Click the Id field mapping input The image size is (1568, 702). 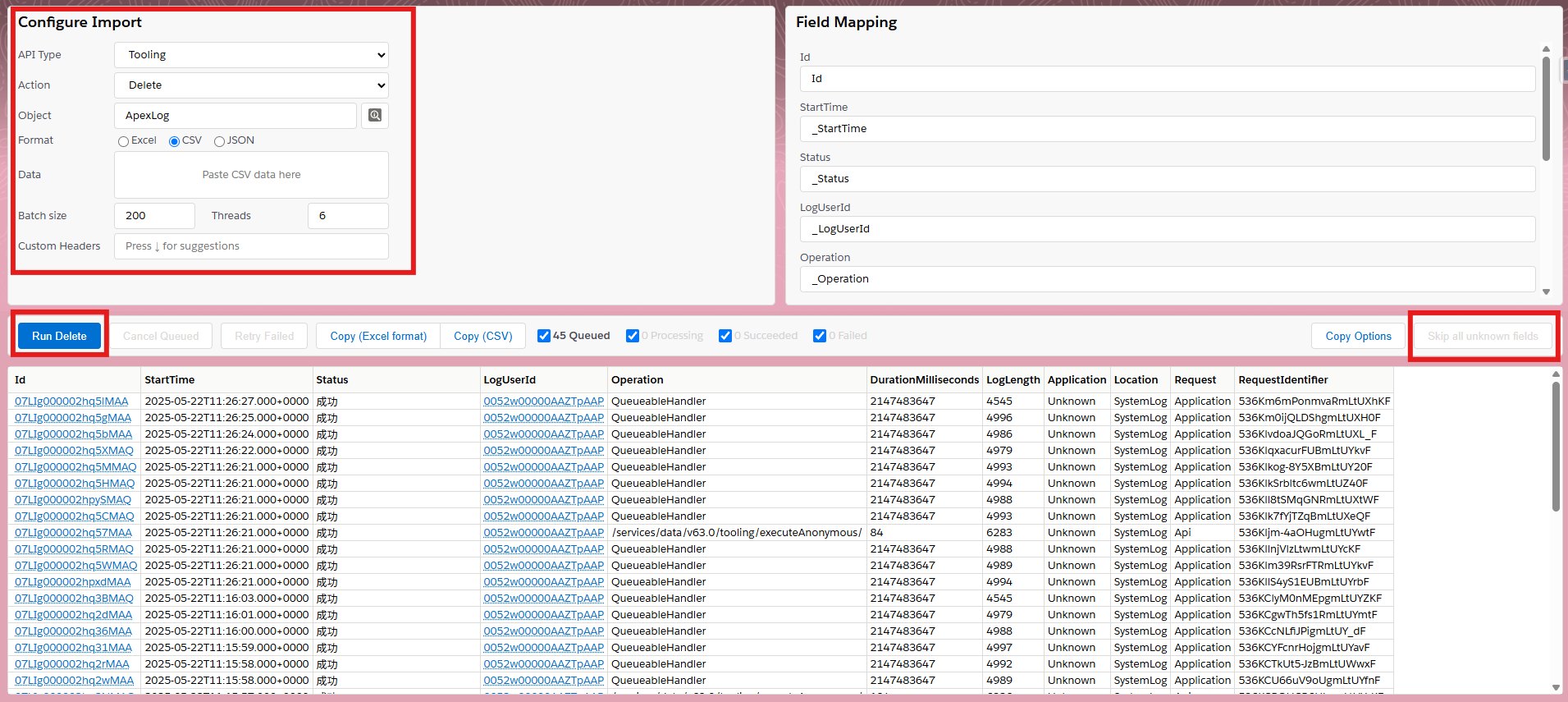click(1168, 79)
